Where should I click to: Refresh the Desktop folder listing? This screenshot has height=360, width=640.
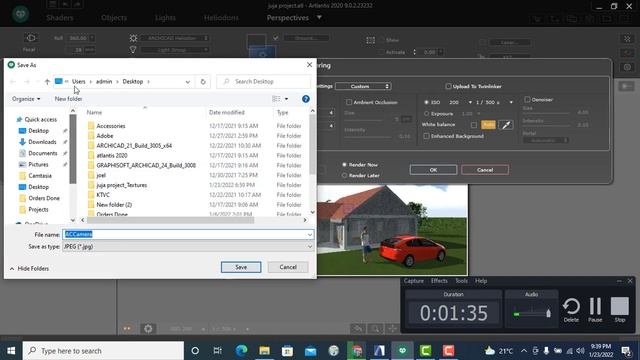tap(203, 82)
